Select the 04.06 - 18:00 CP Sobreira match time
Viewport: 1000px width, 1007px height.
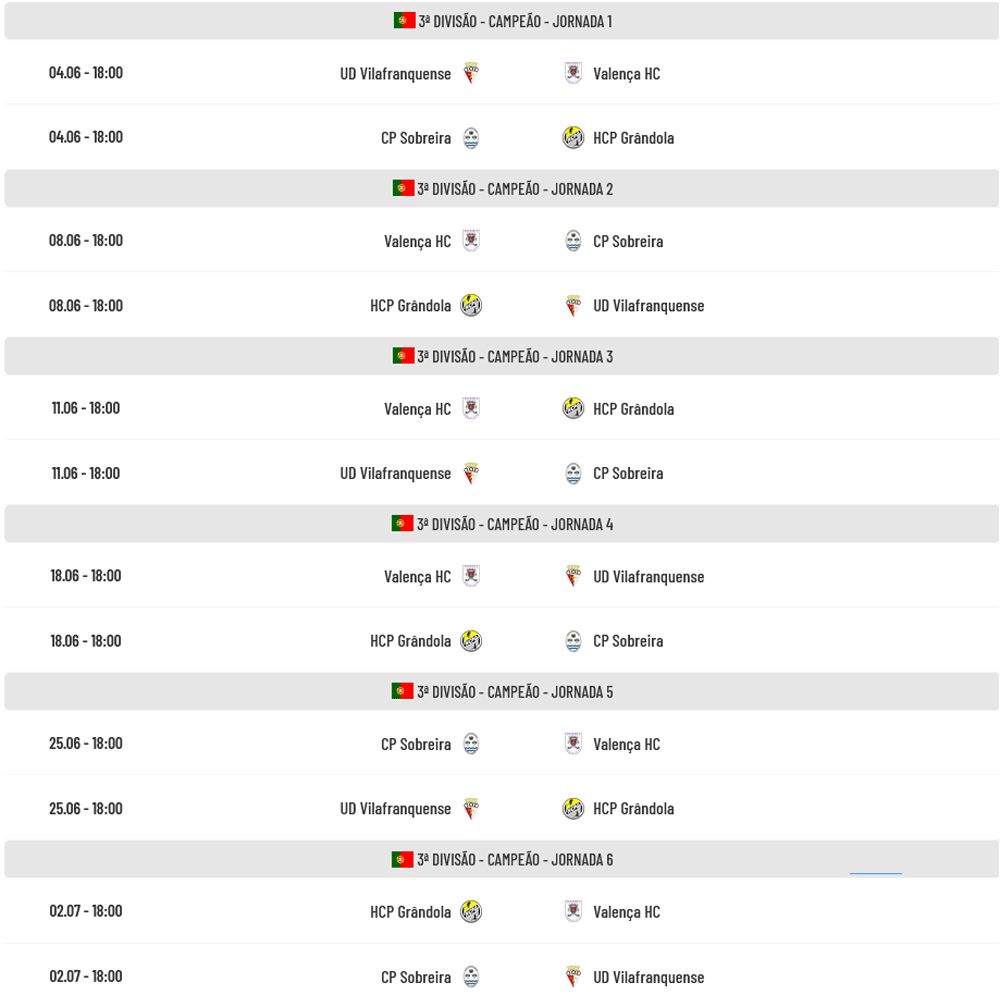click(85, 137)
